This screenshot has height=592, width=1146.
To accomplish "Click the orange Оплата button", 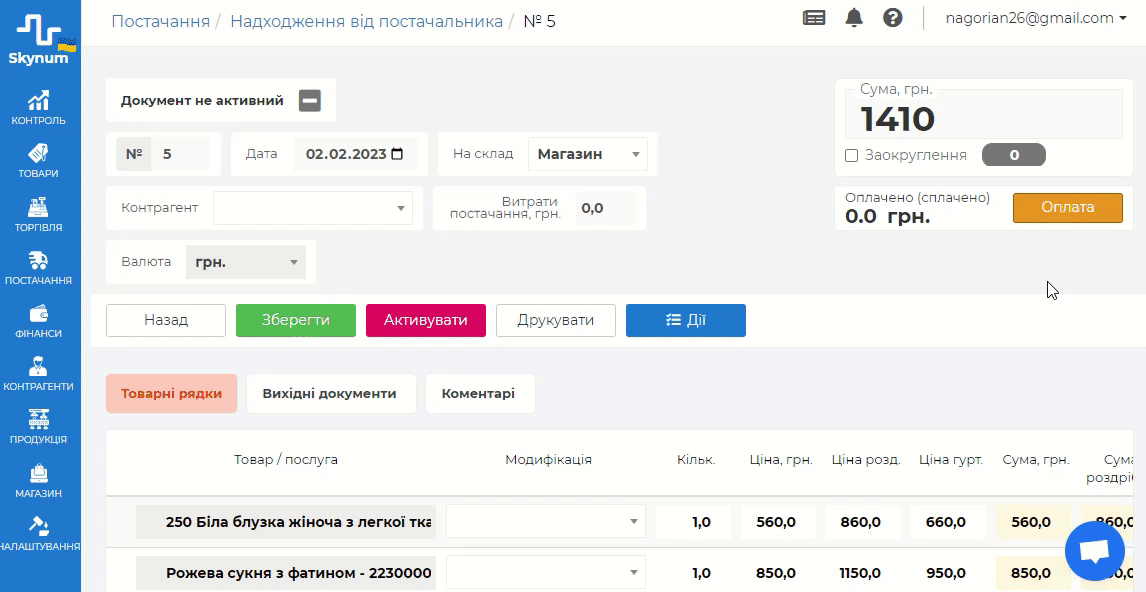I will 1067,207.
